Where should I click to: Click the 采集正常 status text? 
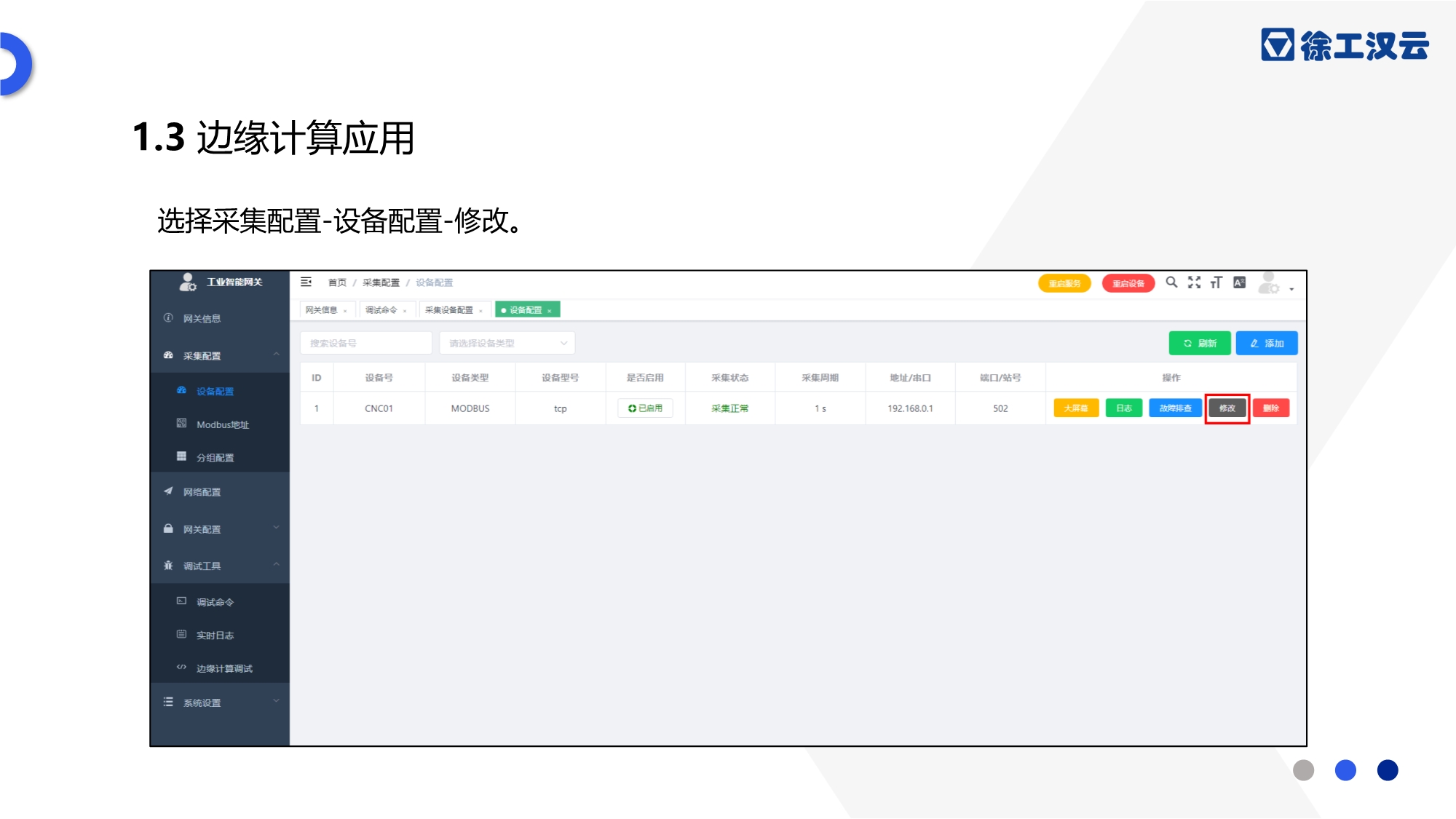729,408
